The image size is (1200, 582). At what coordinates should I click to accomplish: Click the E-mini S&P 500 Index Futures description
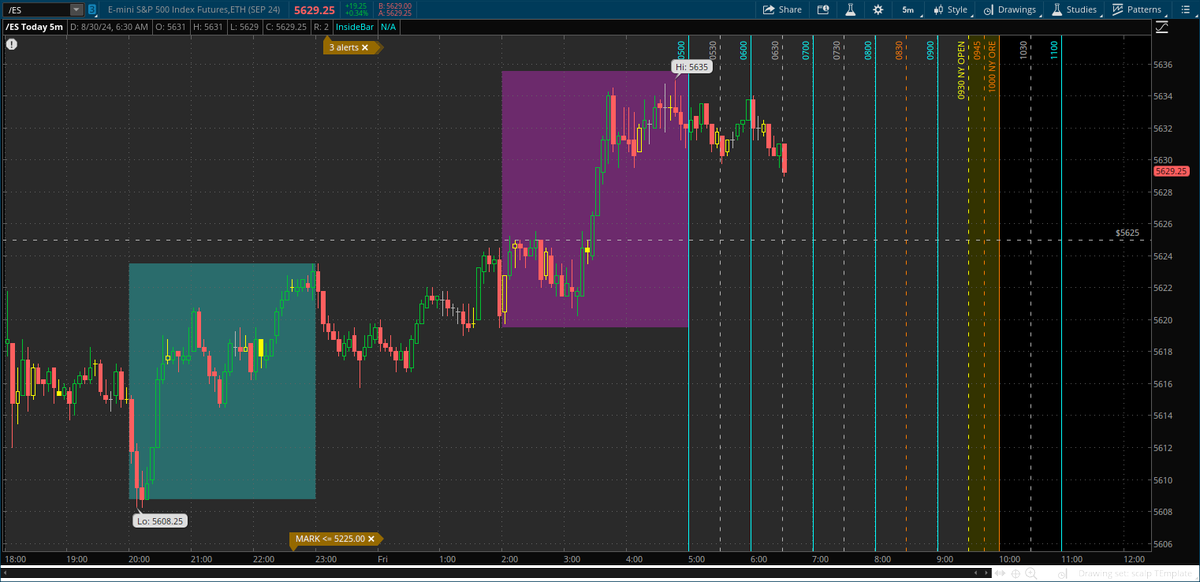[x=194, y=10]
